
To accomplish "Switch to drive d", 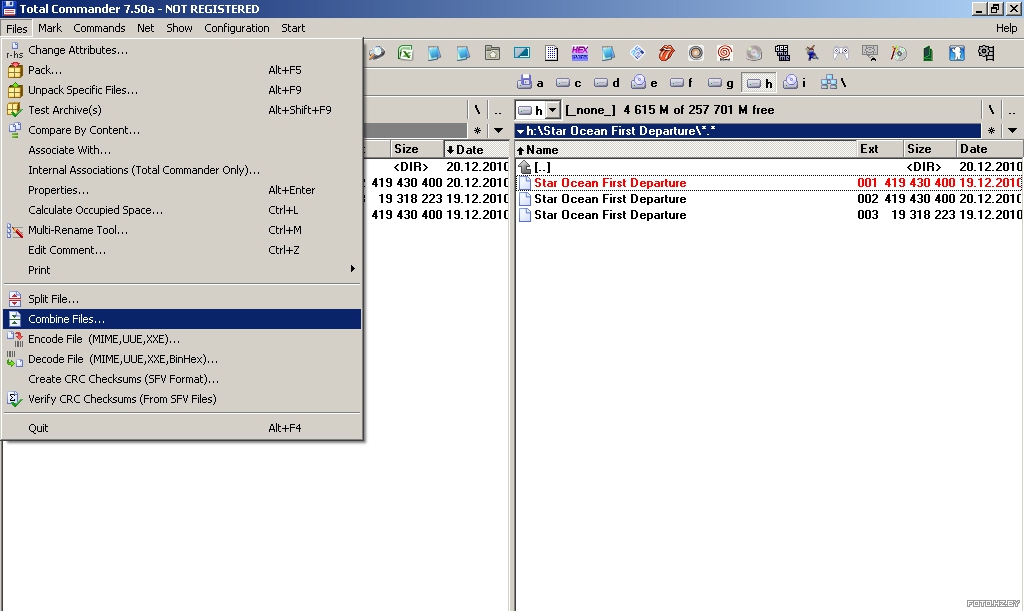I will point(607,82).
